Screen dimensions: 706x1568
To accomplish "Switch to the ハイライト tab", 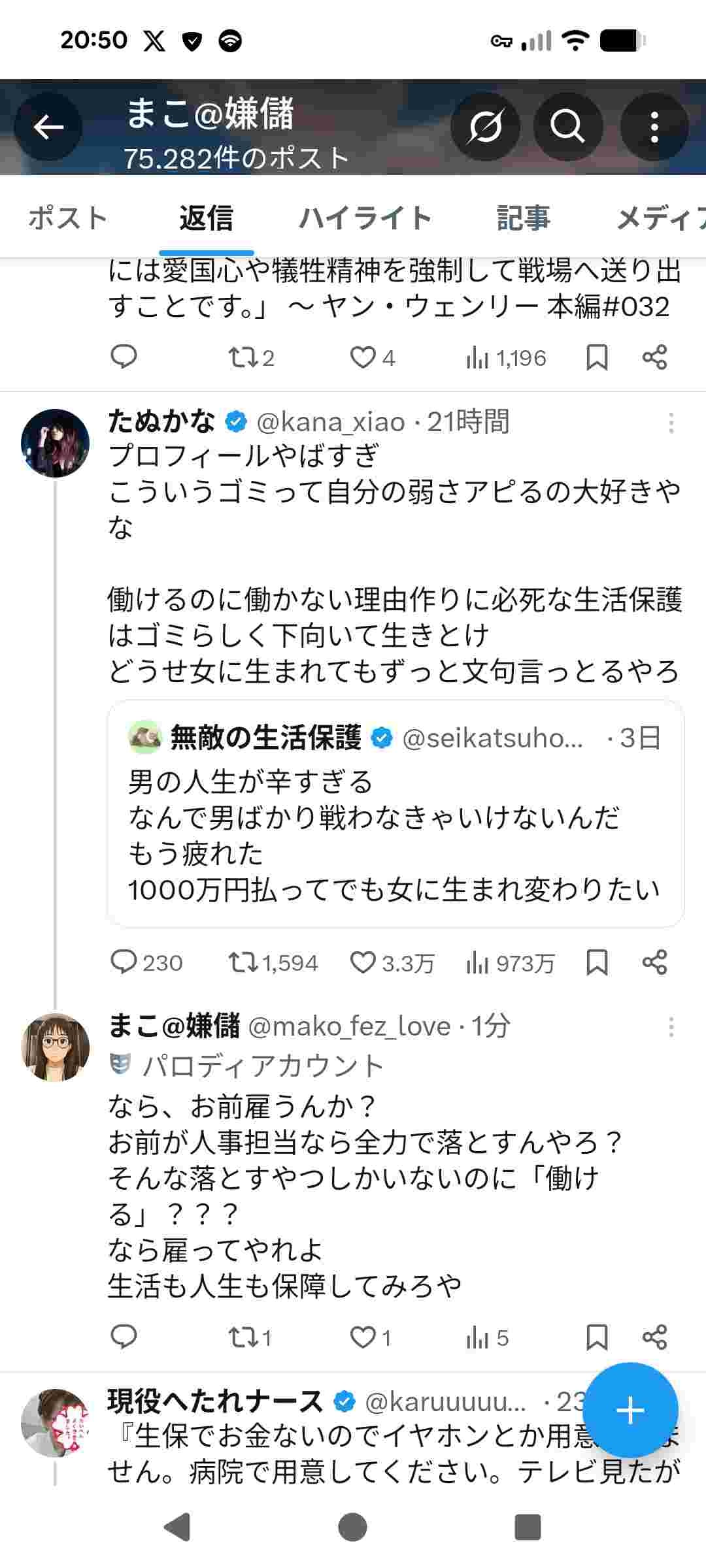I will [365, 218].
